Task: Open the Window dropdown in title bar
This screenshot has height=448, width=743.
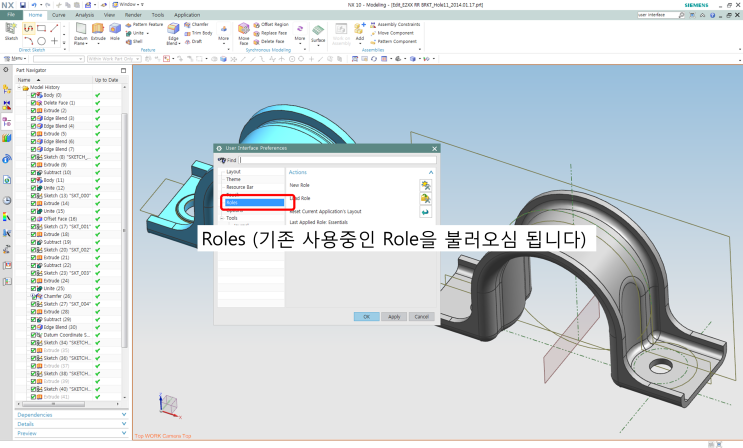Action: [x=128, y=5]
